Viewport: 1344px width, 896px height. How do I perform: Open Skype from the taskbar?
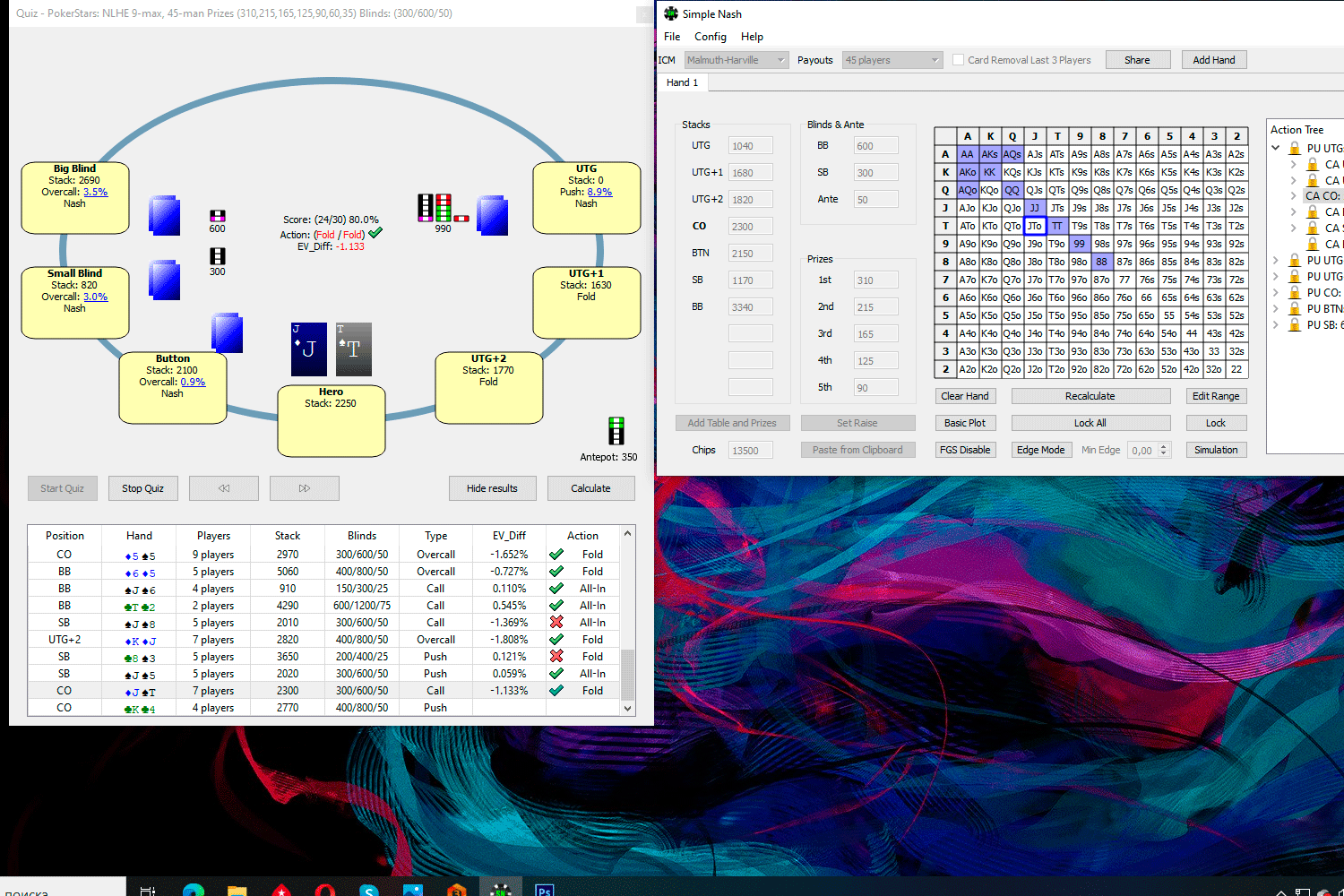(368, 890)
